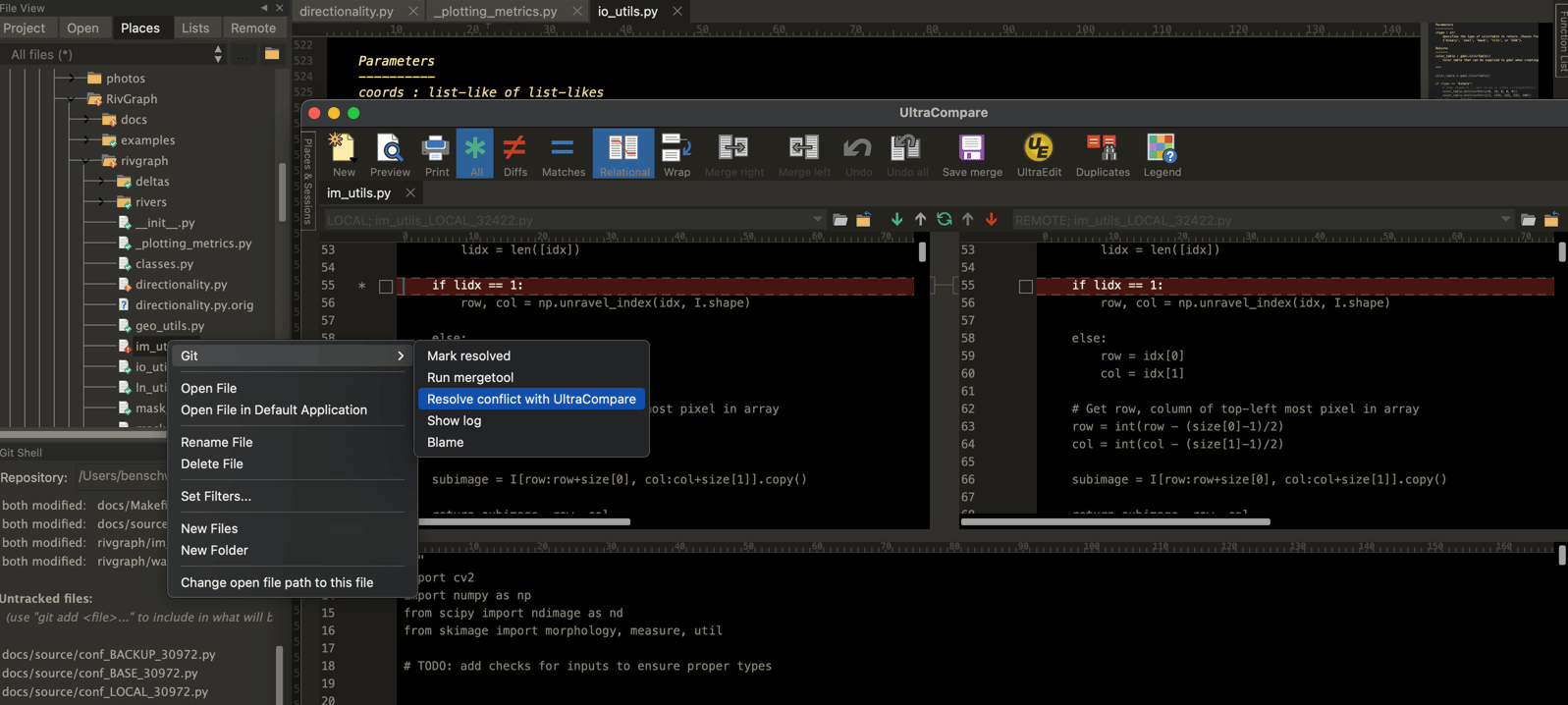Screen dimensions: 1568x705
Task: Click the up arrow left of red arrow
Action: click(968, 219)
